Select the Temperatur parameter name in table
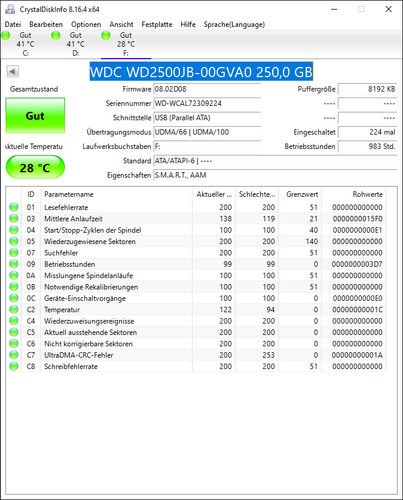The height and width of the screenshot is (500, 403). [x=62, y=310]
